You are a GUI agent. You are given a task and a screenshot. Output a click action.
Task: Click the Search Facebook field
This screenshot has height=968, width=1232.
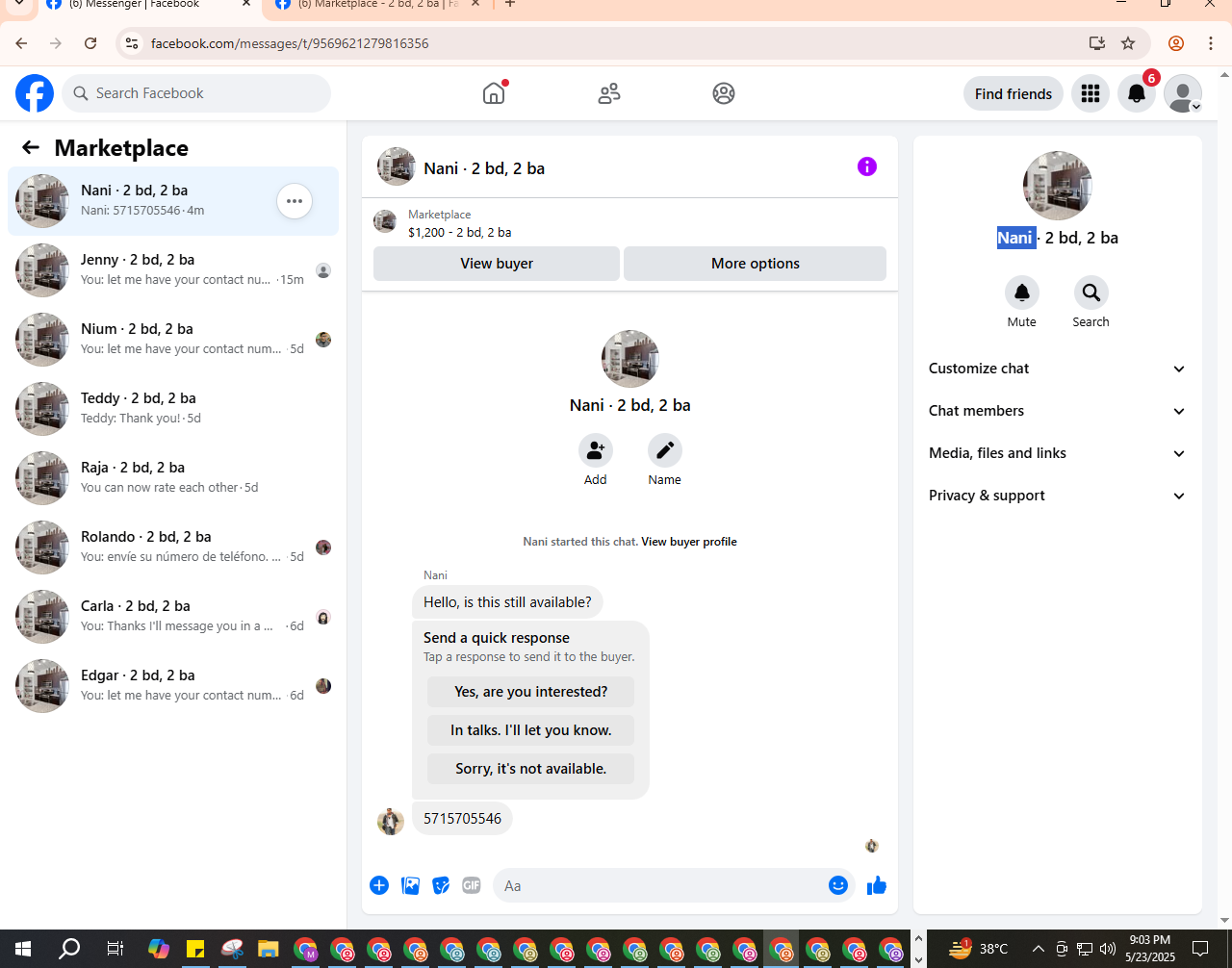pos(196,93)
